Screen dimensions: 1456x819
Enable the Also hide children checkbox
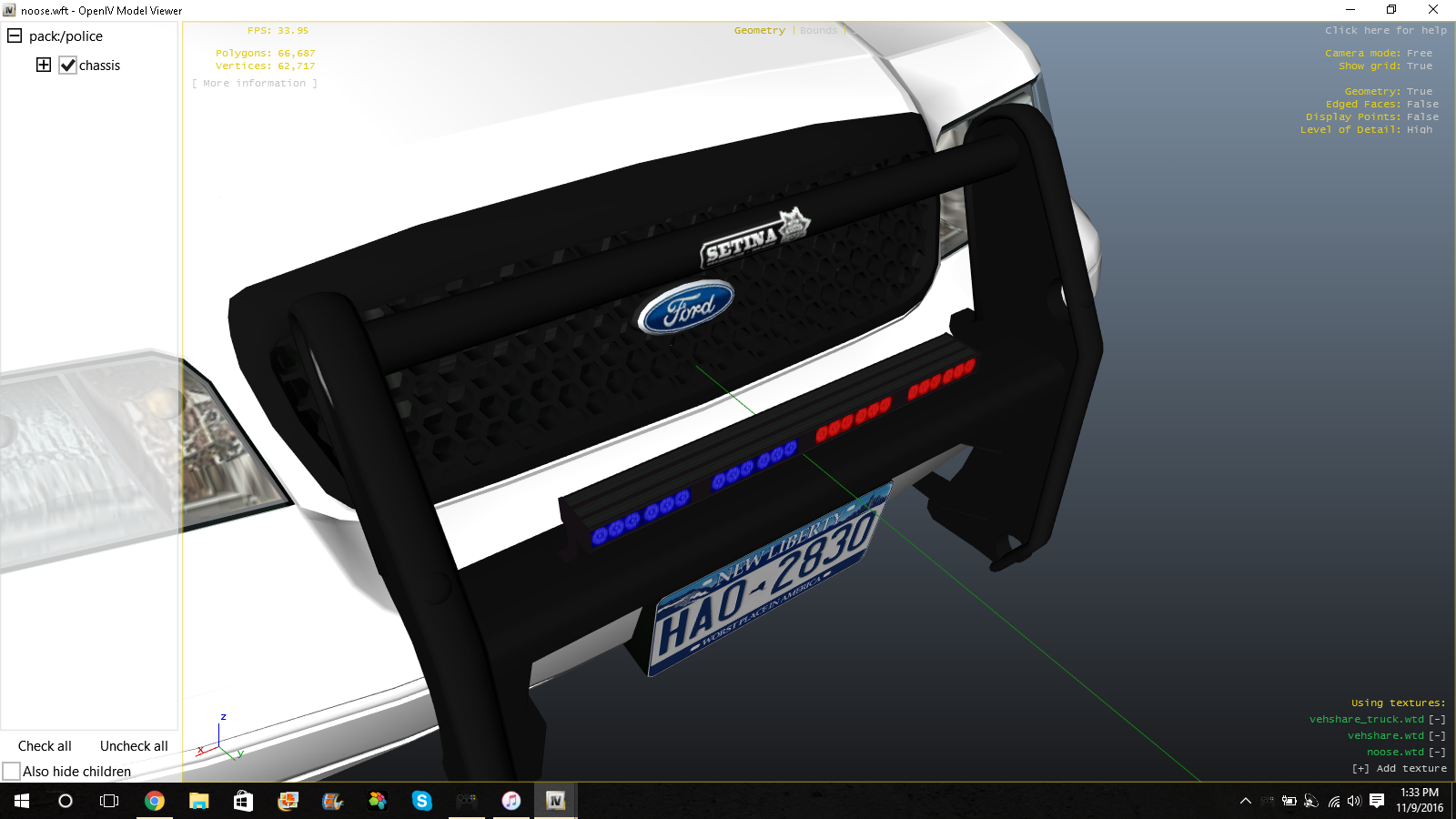12,772
